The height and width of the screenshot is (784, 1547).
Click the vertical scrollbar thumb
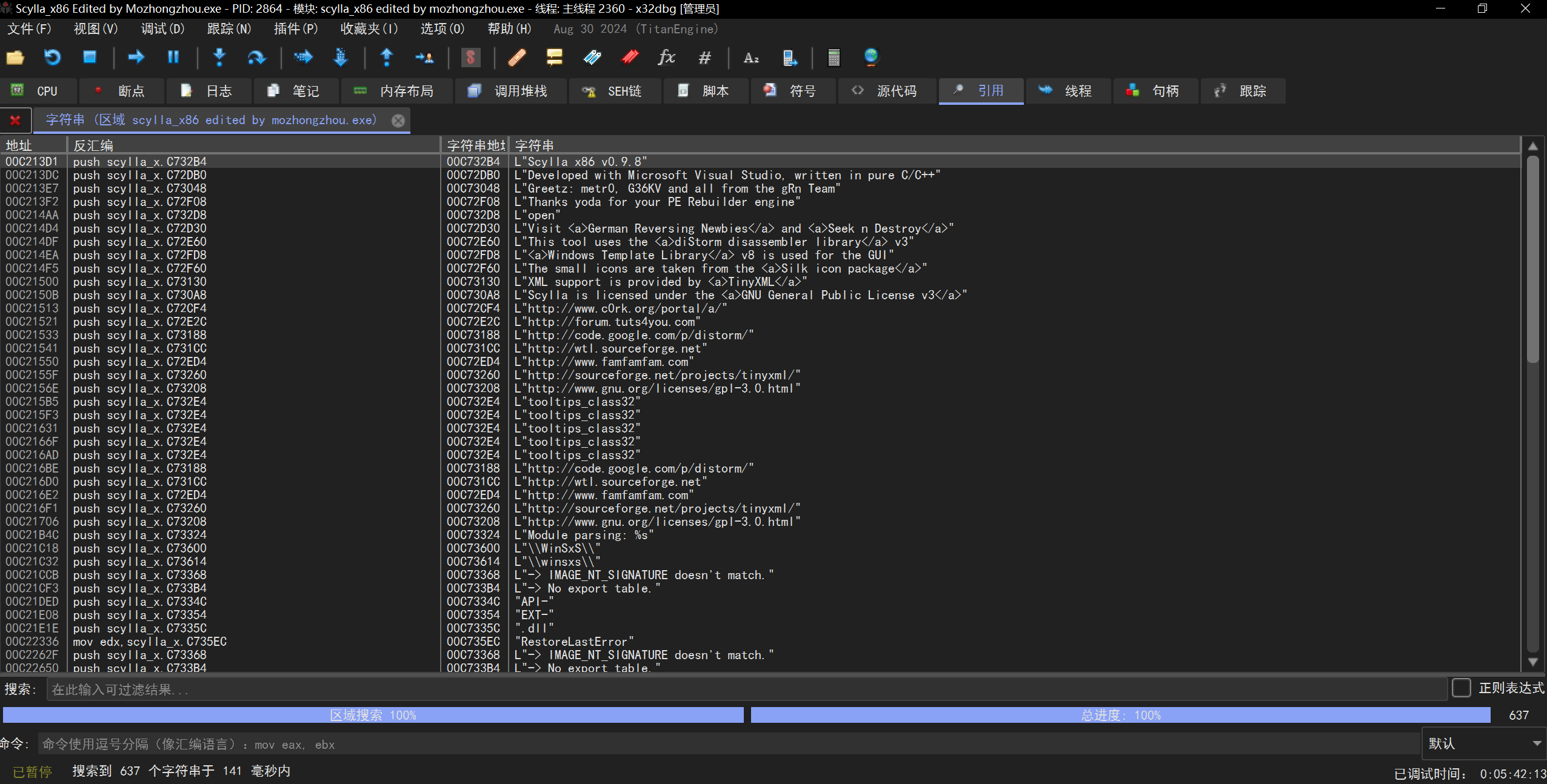[x=1533, y=259]
